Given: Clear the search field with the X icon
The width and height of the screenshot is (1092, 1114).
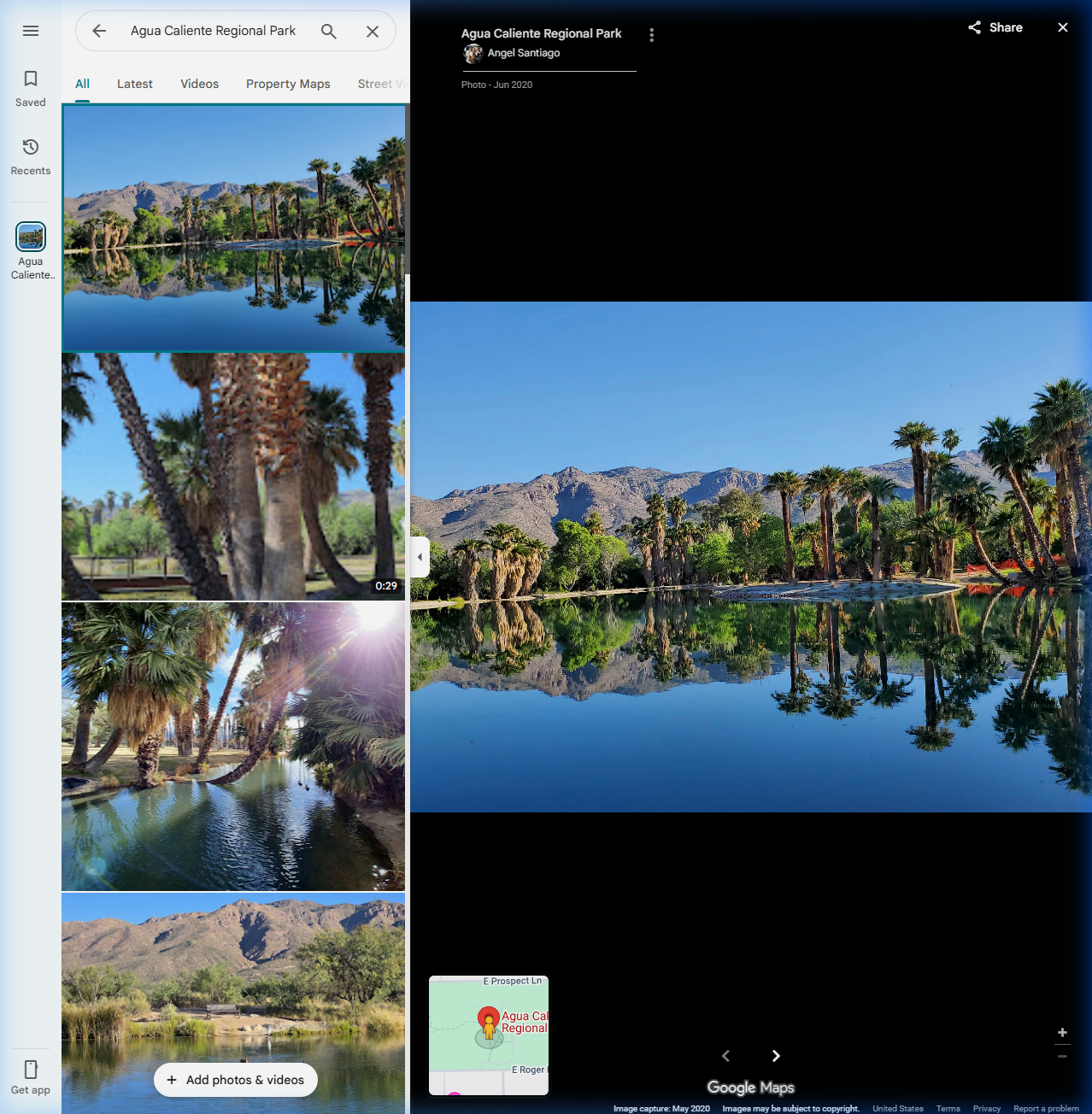Looking at the screenshot, I should point(373,31).
